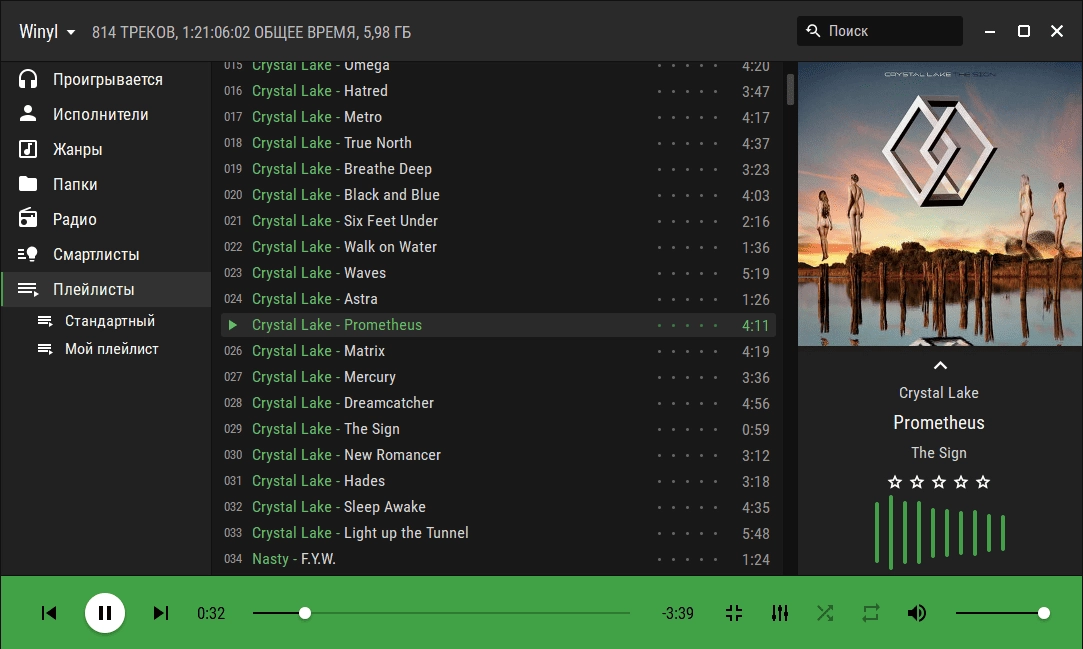Select track 028 Crystal Lake - Dreamcatcher
This screenshot has height=649, width=1083.
[498, 403]
